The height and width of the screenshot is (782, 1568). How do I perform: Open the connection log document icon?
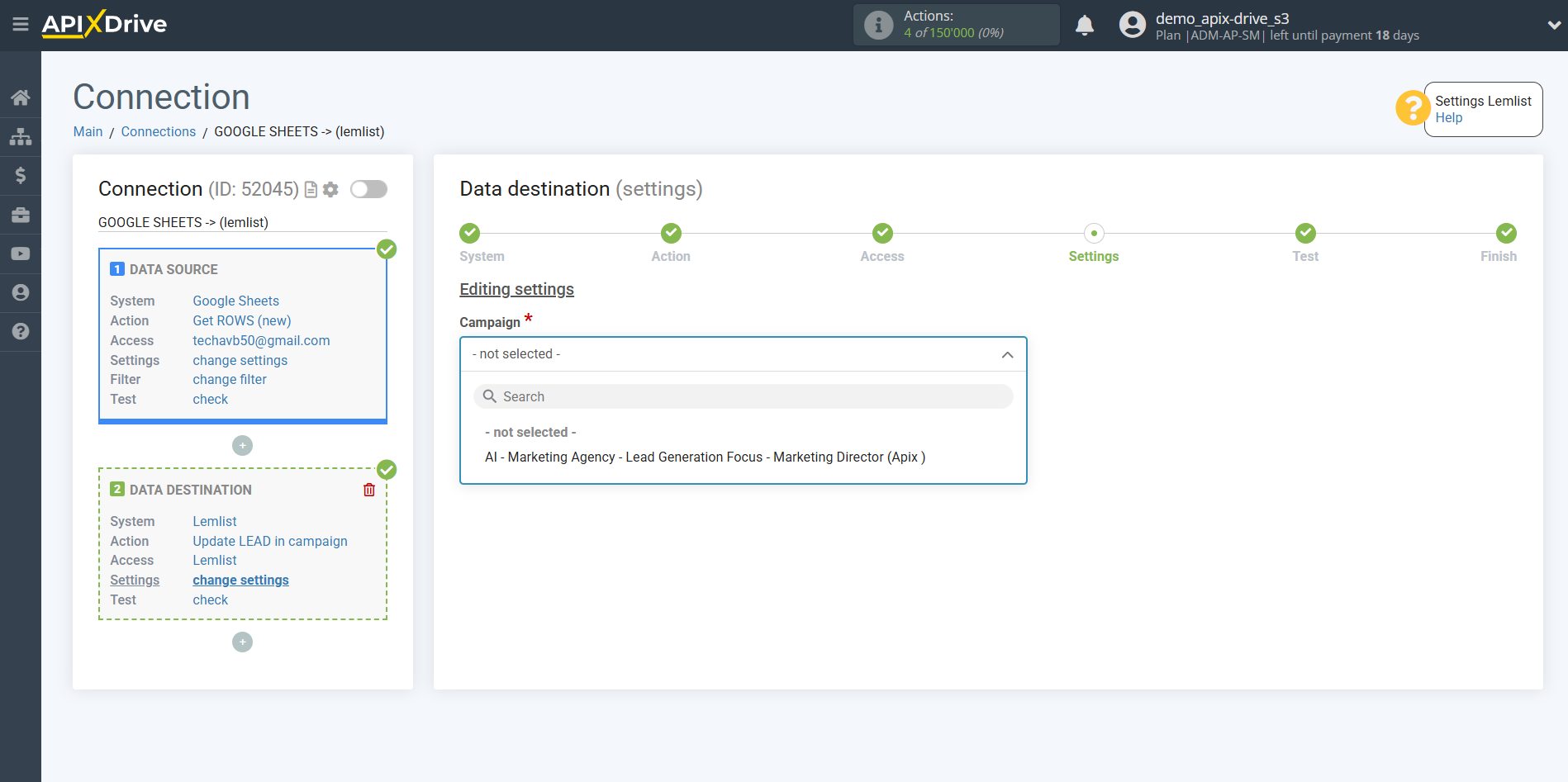click(x=311, y=190)
